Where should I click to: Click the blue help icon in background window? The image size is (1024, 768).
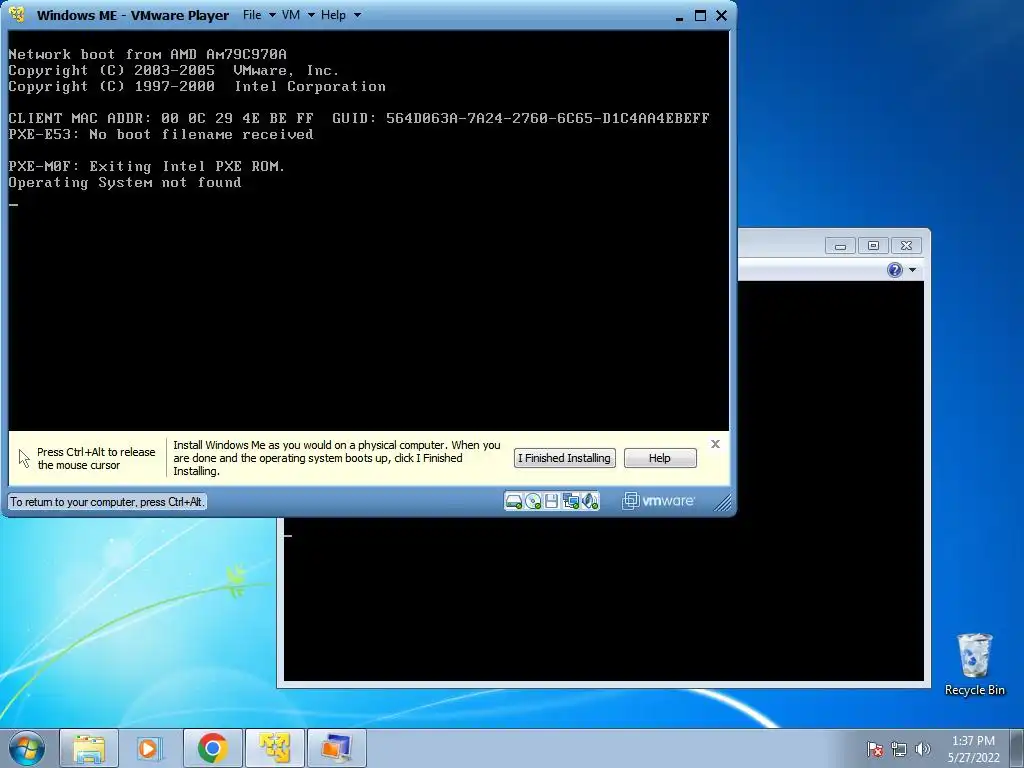click(x=895, y=270)
